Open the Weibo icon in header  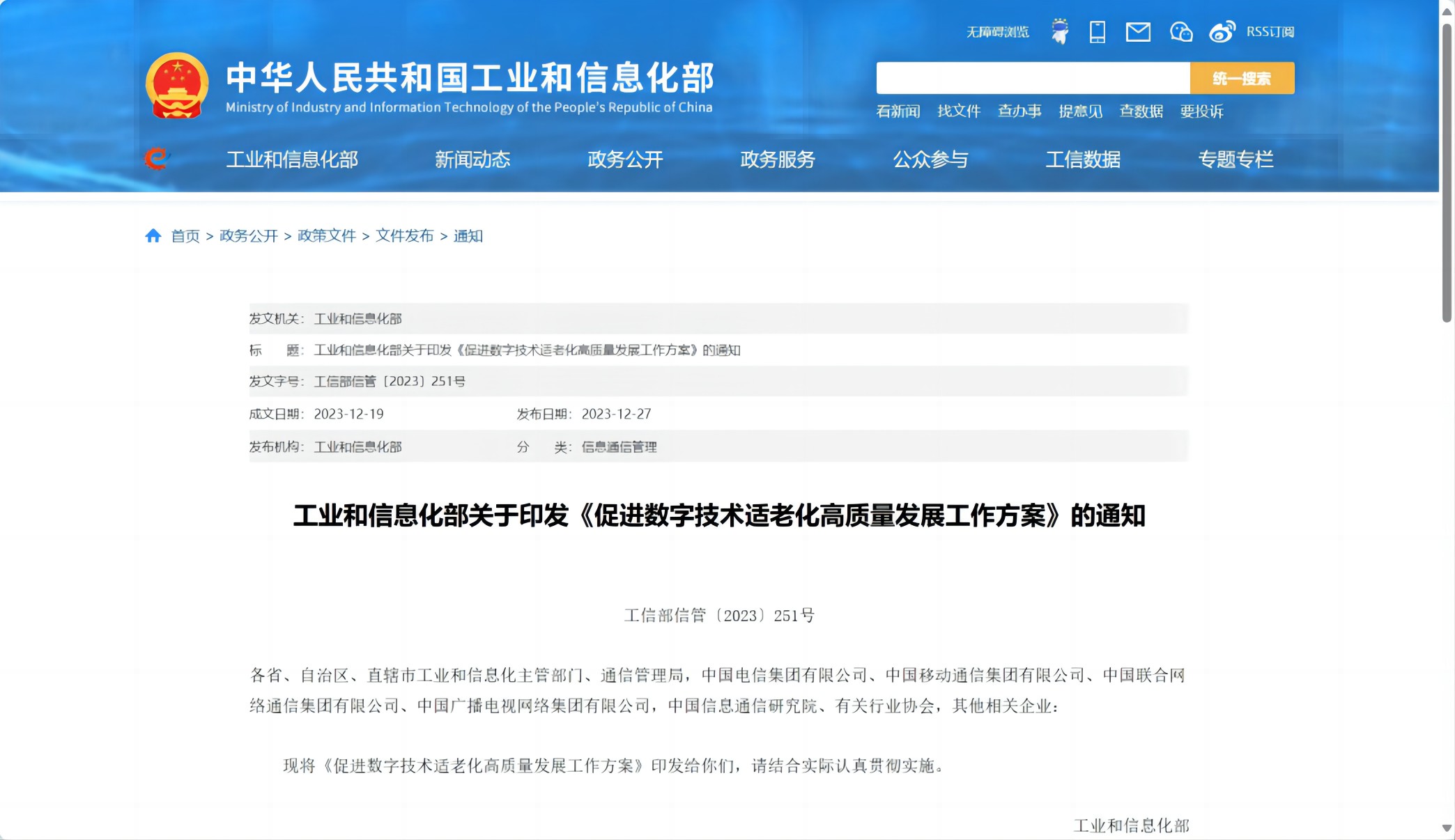[x=1222, y=31]
